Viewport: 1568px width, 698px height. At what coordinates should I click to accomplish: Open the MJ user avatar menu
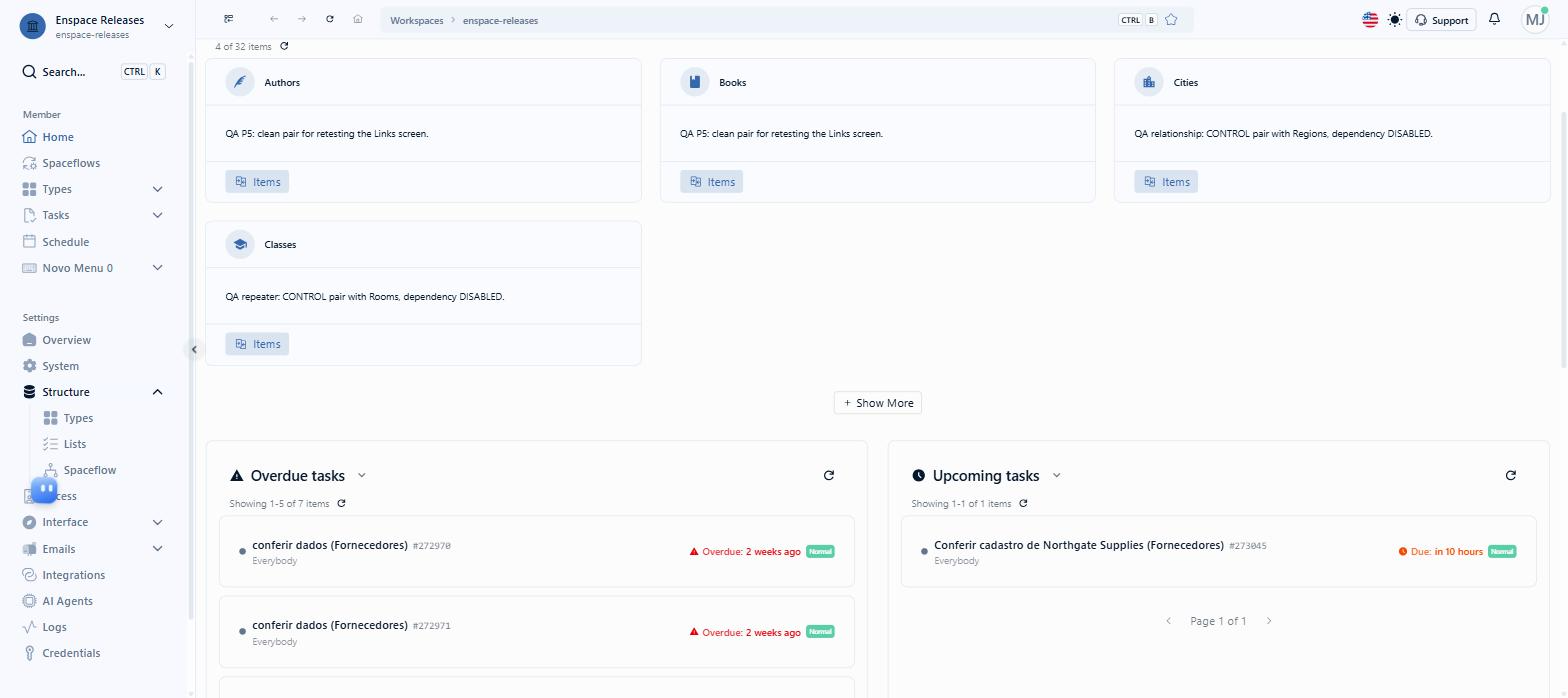click(x=1535, y=19)
